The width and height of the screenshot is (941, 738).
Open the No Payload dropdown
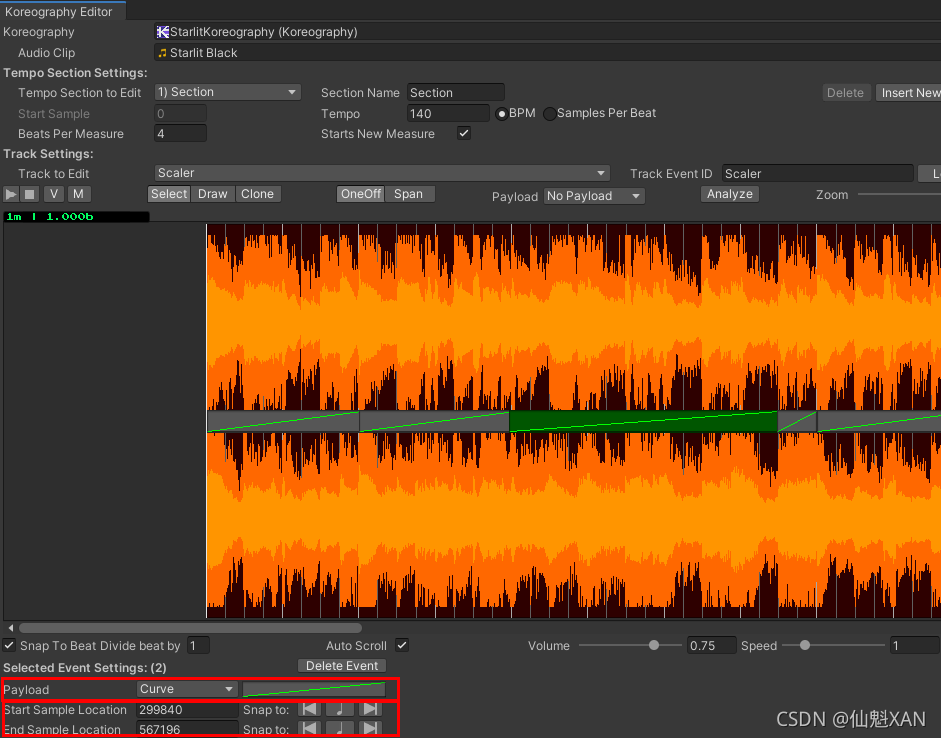click(594, 196)
